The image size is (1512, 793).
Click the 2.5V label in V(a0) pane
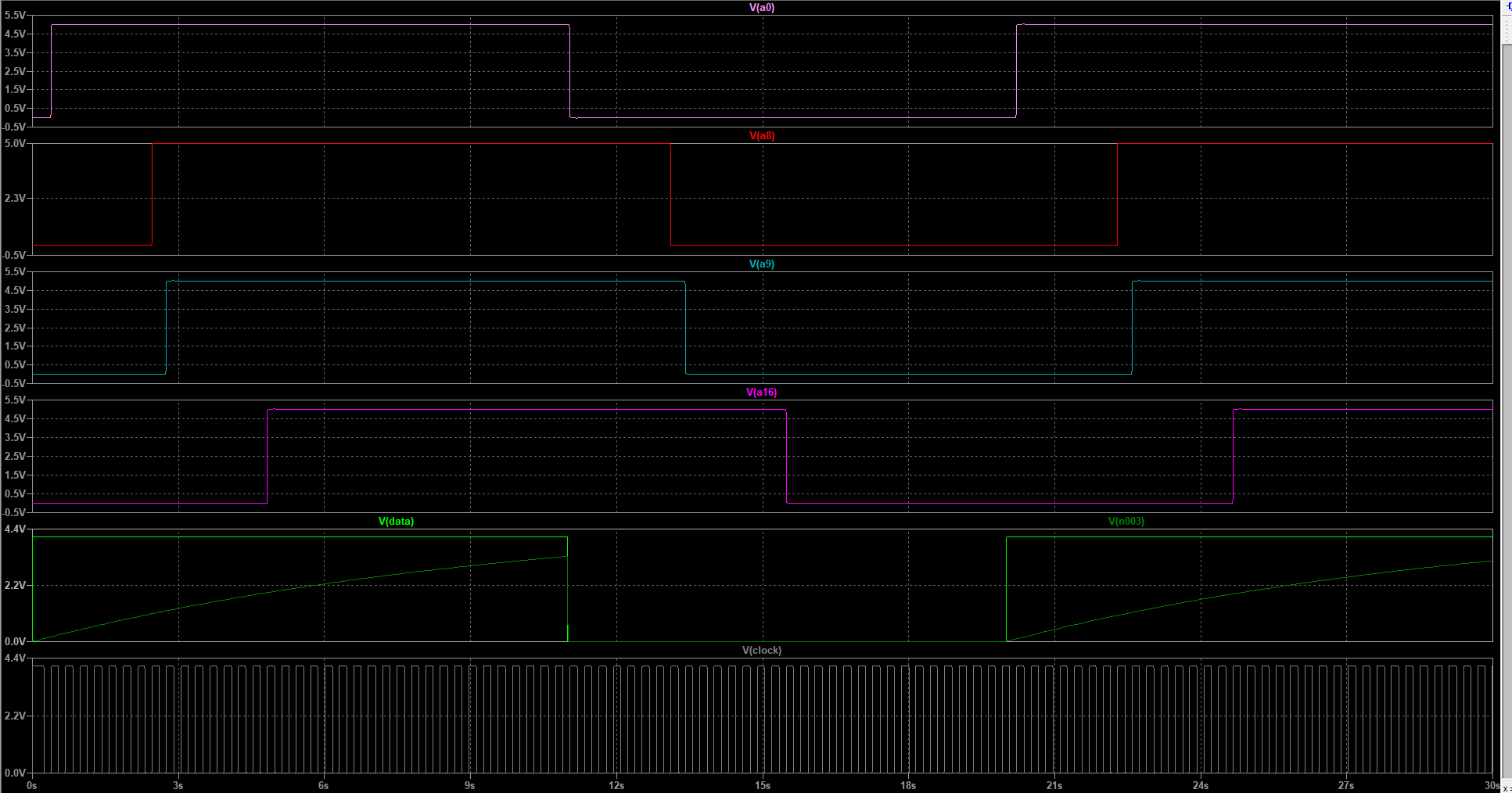[x=15, y=70]
